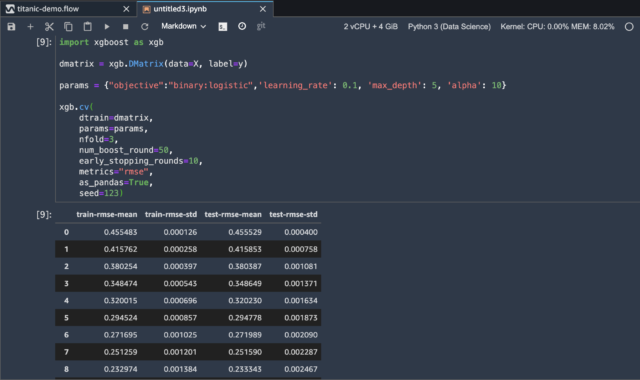Click the dtrain=dmatrix code line
Screen dimensions: 640x380
click(x=116, y=118)
